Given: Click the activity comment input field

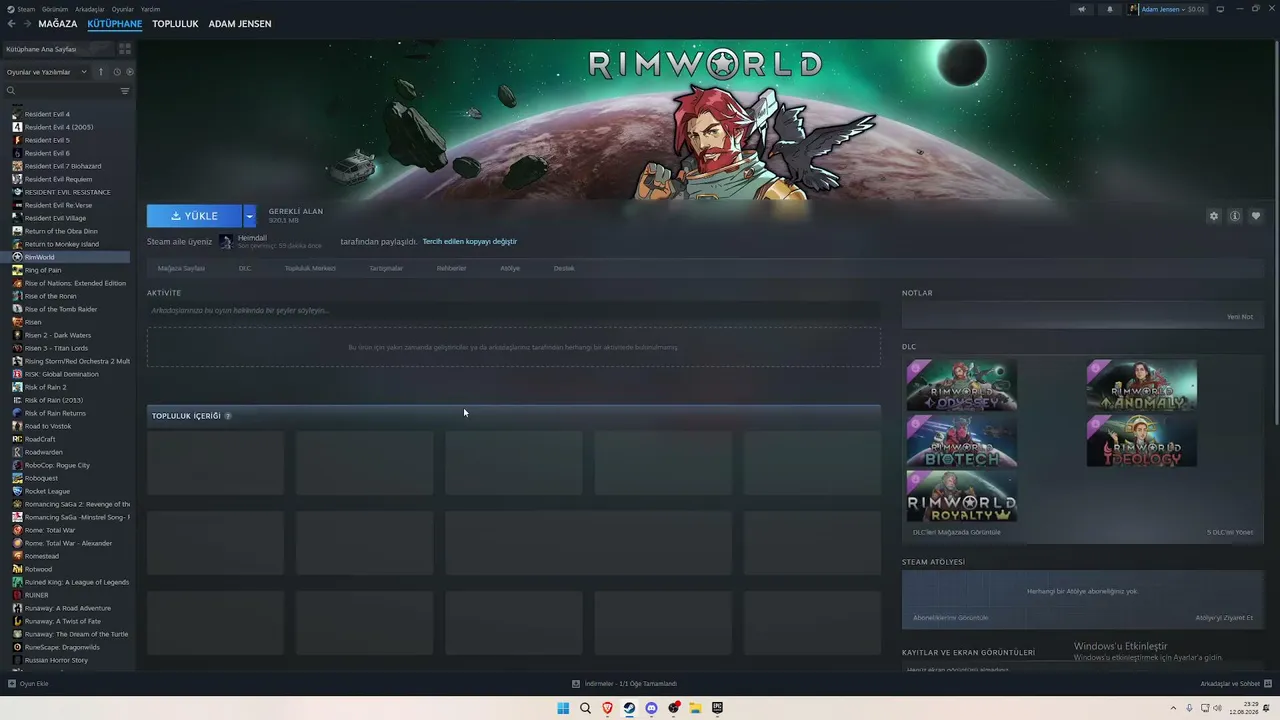Looking at the screenshot, I should 514,311.
